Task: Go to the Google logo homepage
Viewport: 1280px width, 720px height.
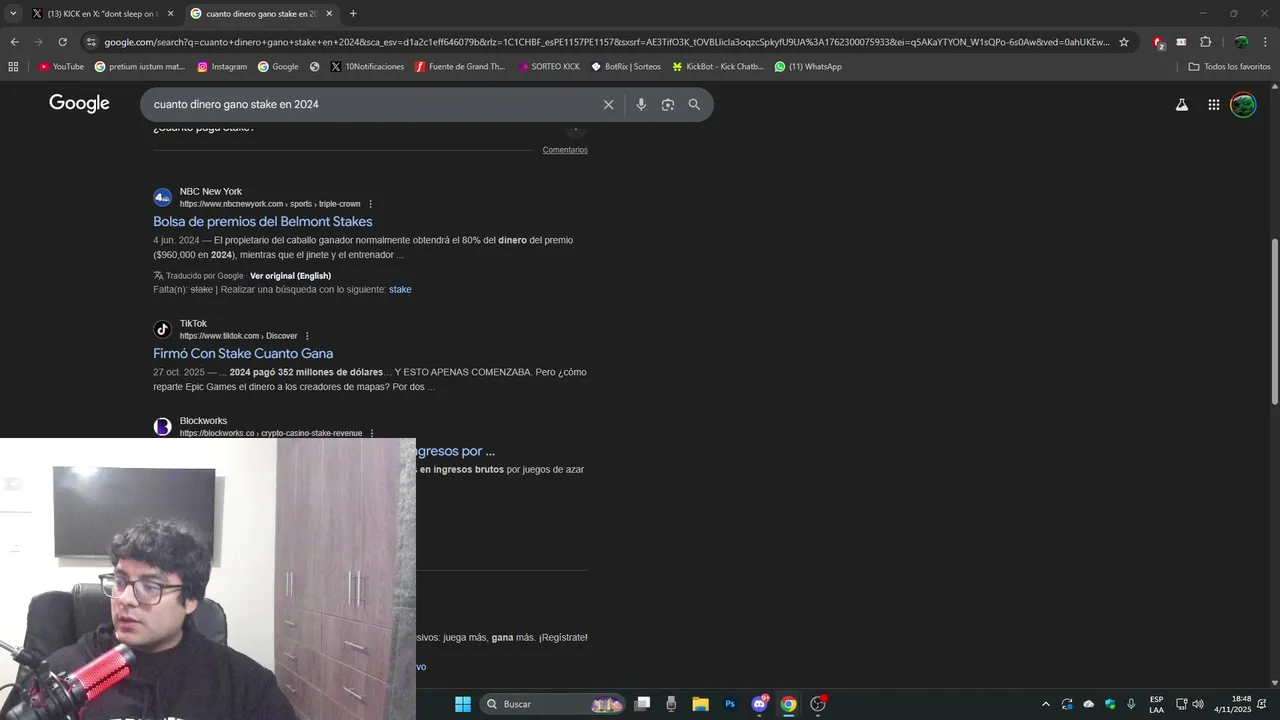Action: click(79, 104)
